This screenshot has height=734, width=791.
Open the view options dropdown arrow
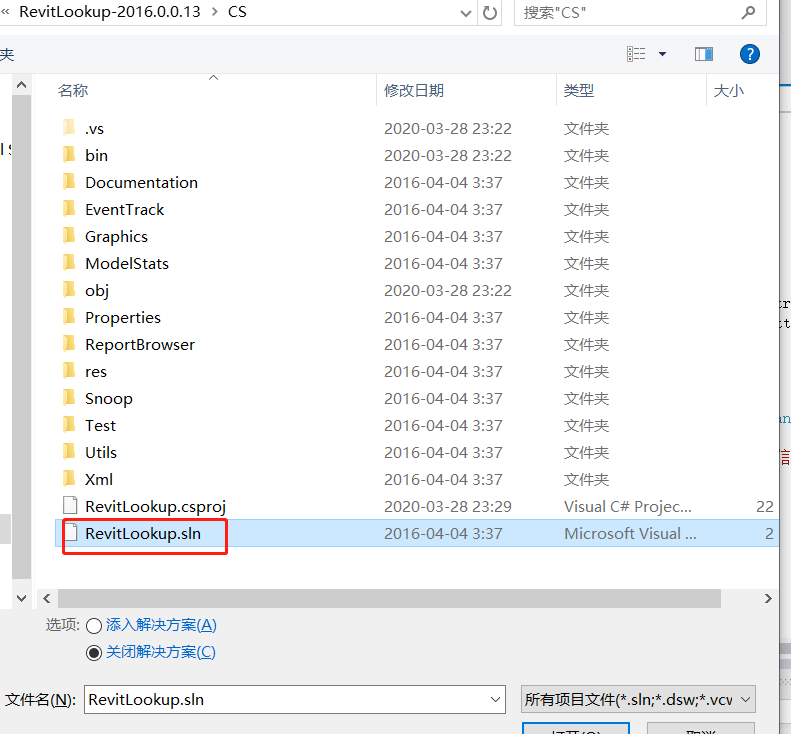(x=662, y=54)
